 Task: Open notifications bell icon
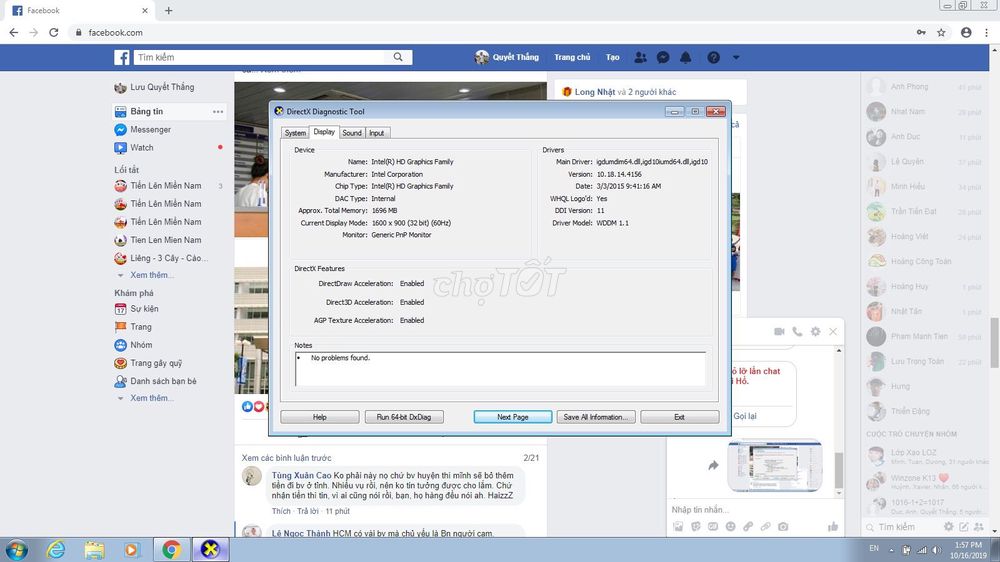pos(686,57)
